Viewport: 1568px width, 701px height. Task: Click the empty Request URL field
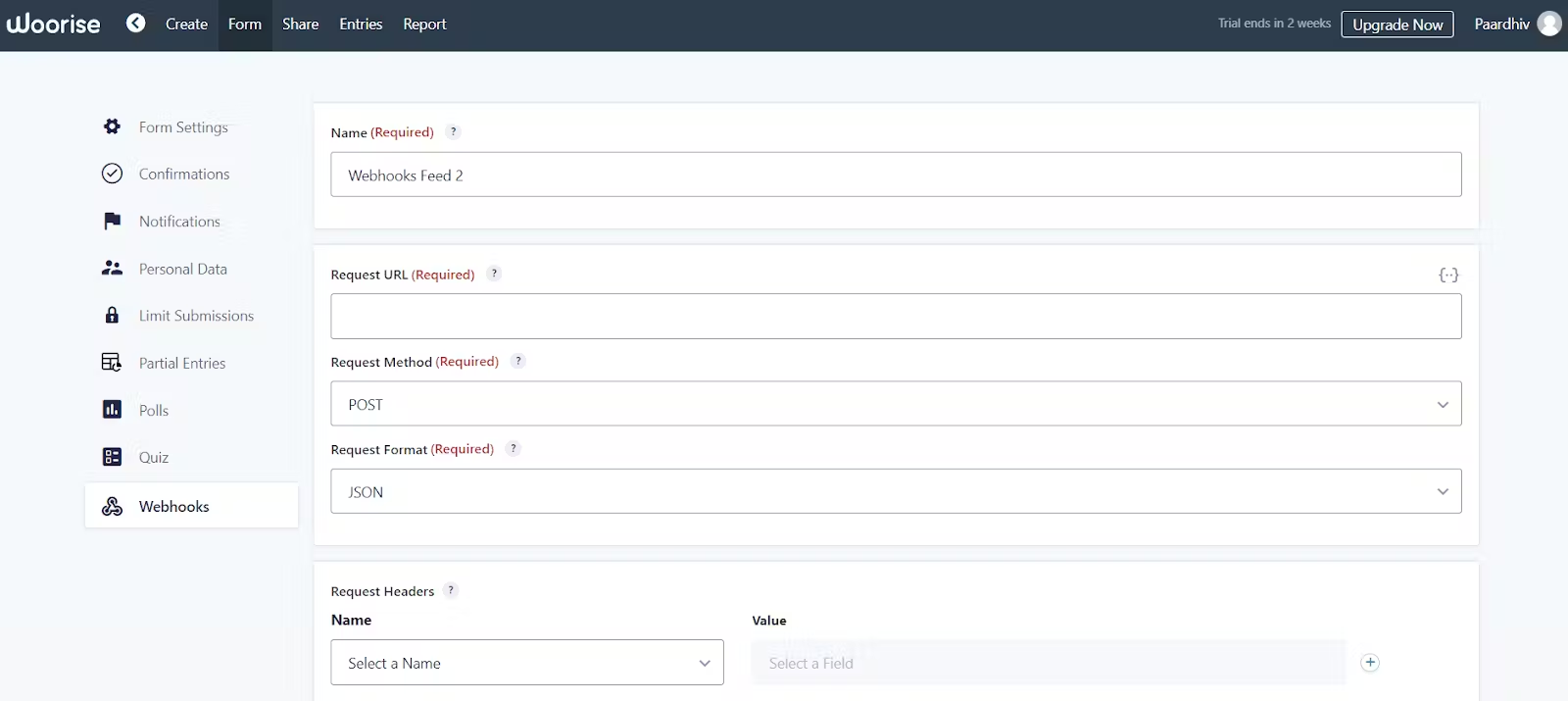(896, 317)
